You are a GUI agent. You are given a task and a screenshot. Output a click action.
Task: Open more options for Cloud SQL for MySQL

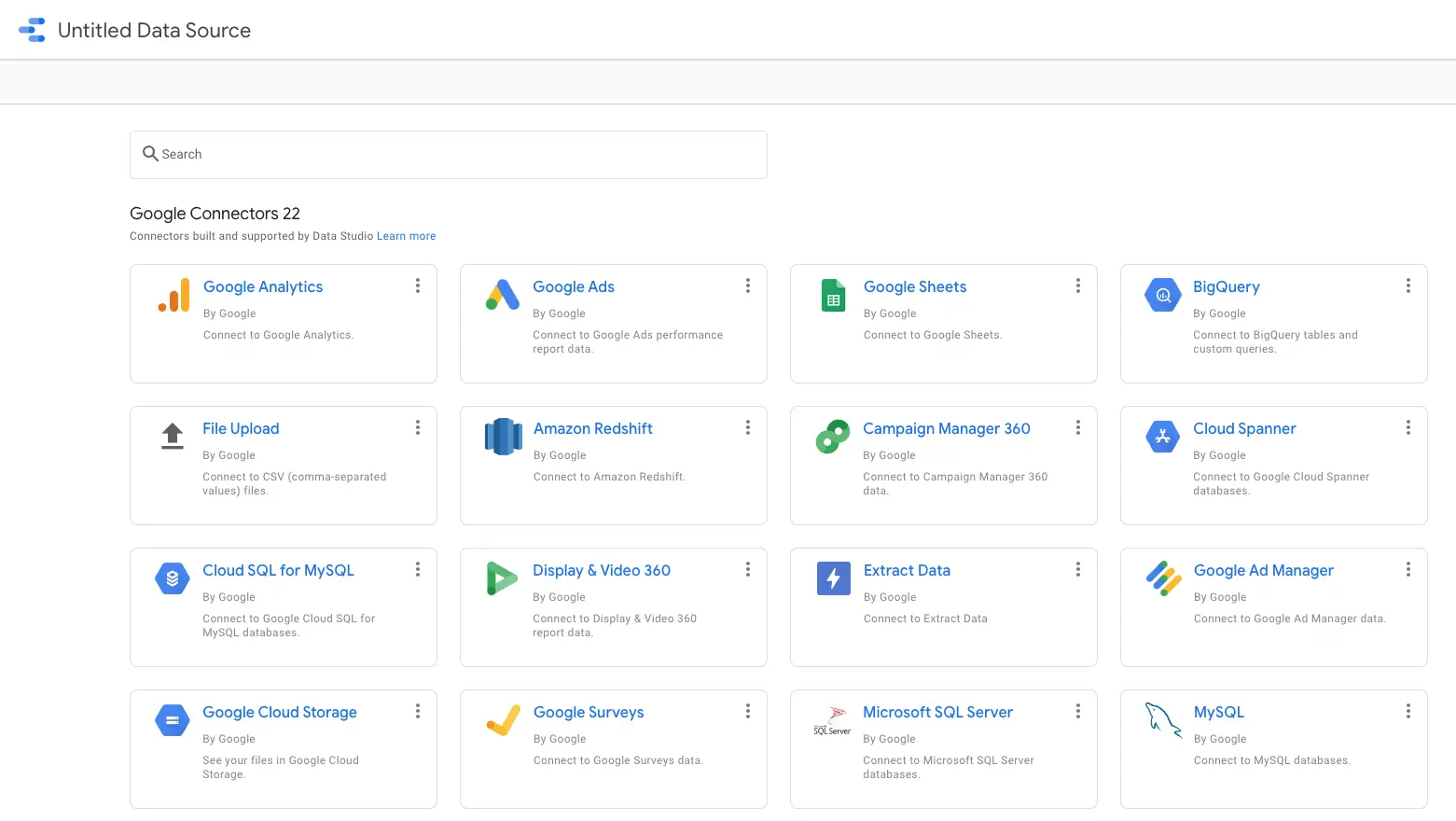(418, 569)
